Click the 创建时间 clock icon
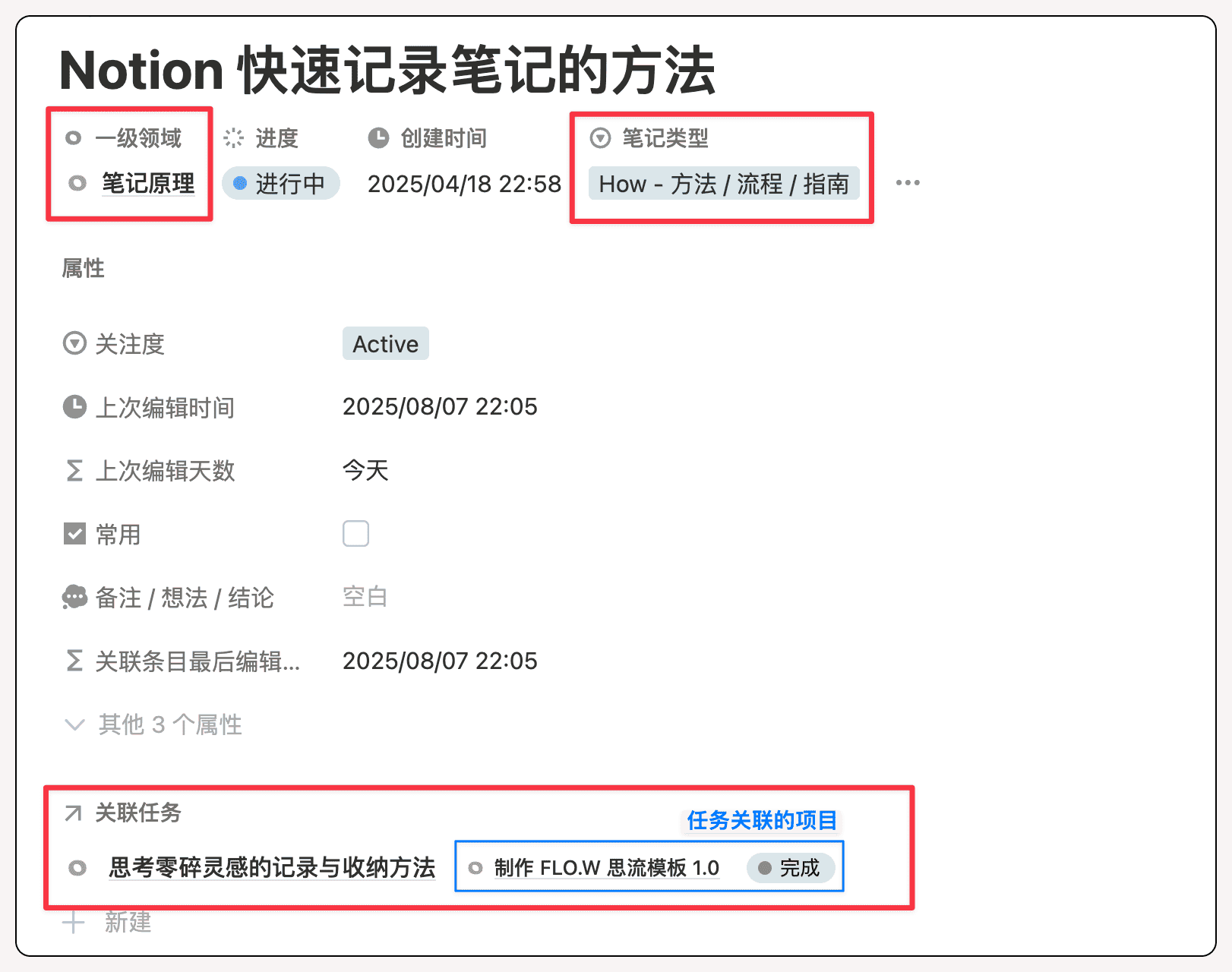 point(378,138)
